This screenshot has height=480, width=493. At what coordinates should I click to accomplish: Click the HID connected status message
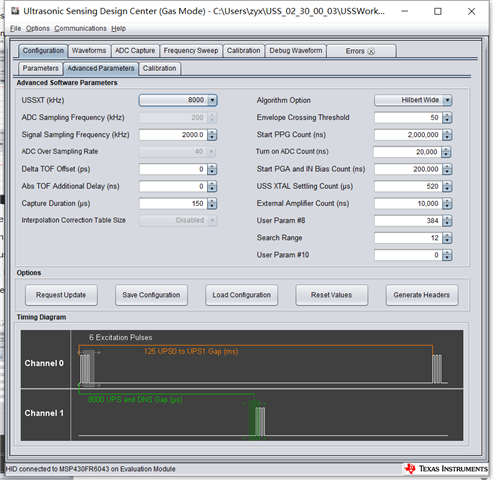click(90, 469)
